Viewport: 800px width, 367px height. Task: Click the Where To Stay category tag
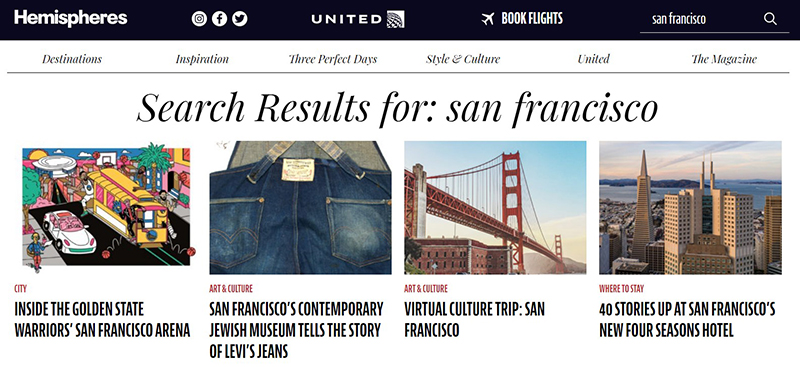point(621,289)
